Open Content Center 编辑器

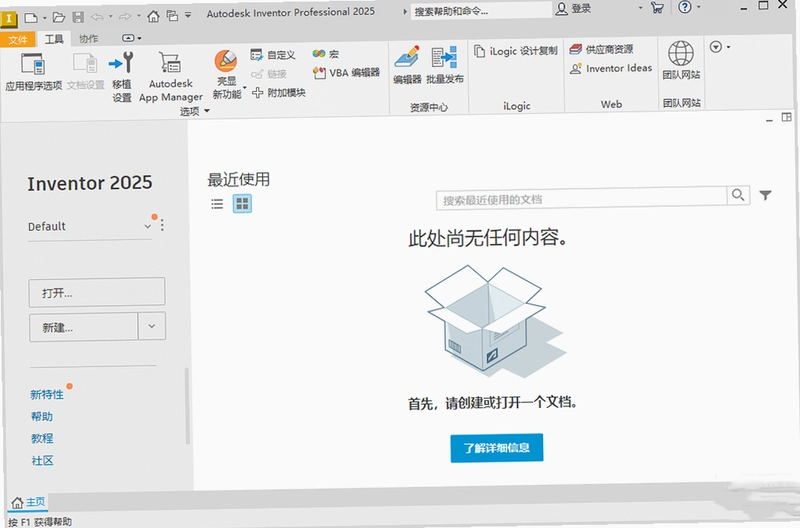[x=407, y=64]
